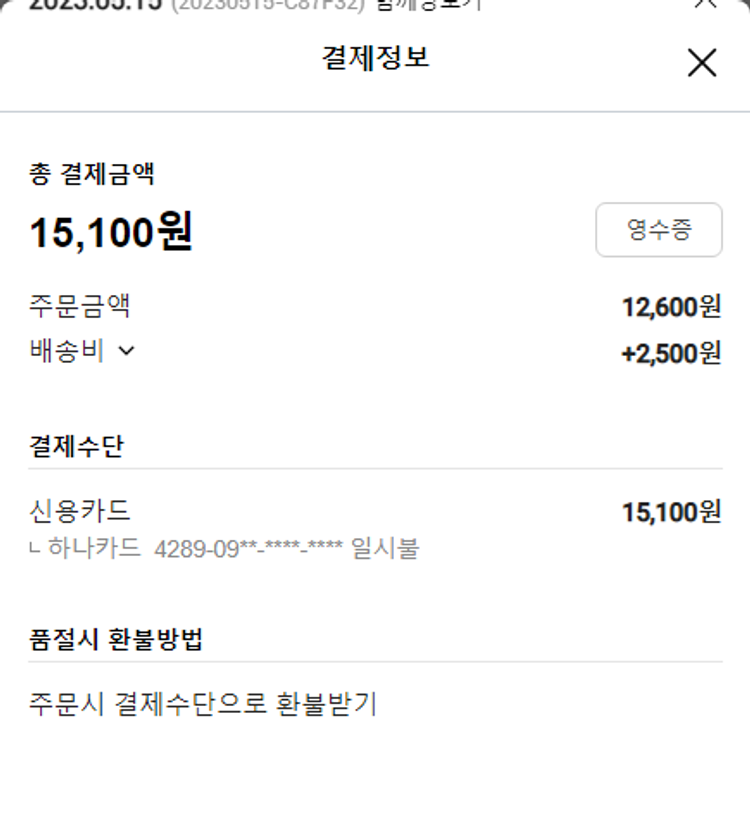Click the 품절시 환불방법 section heading
Image resolution: width=750 pixels, height=824 pixels.
[116, 640]
